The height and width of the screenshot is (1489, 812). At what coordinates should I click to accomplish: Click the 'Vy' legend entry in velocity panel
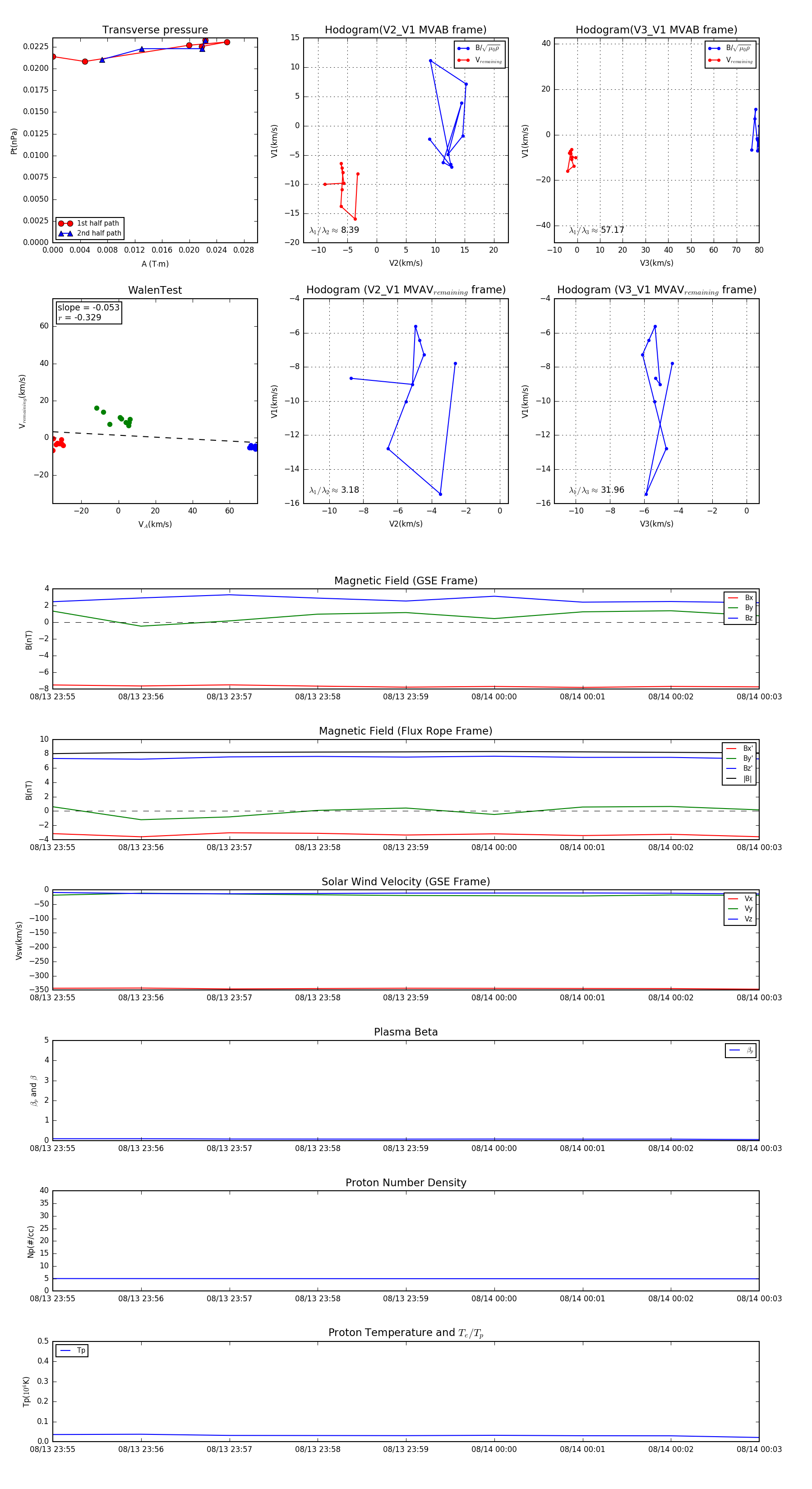tap(740, 909)
